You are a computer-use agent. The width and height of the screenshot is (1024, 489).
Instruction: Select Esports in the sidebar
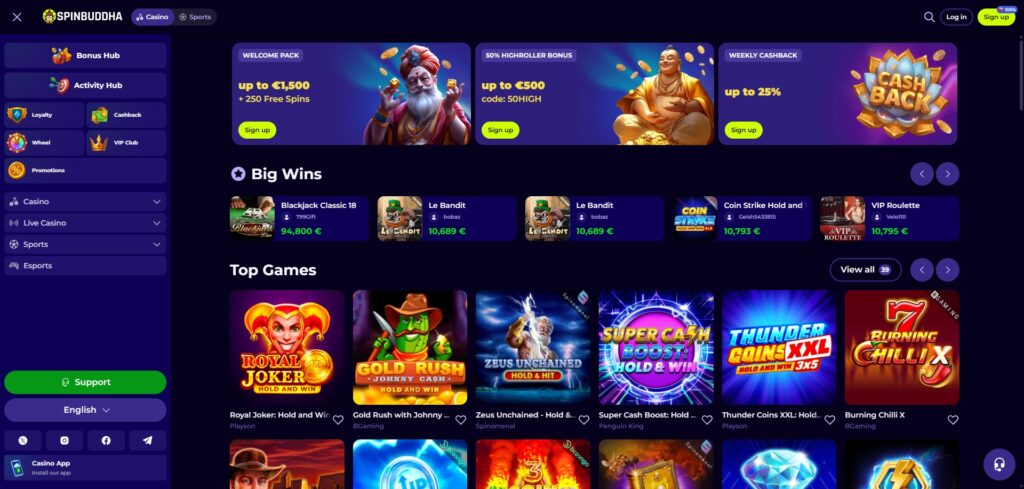(x=86, y=266)
